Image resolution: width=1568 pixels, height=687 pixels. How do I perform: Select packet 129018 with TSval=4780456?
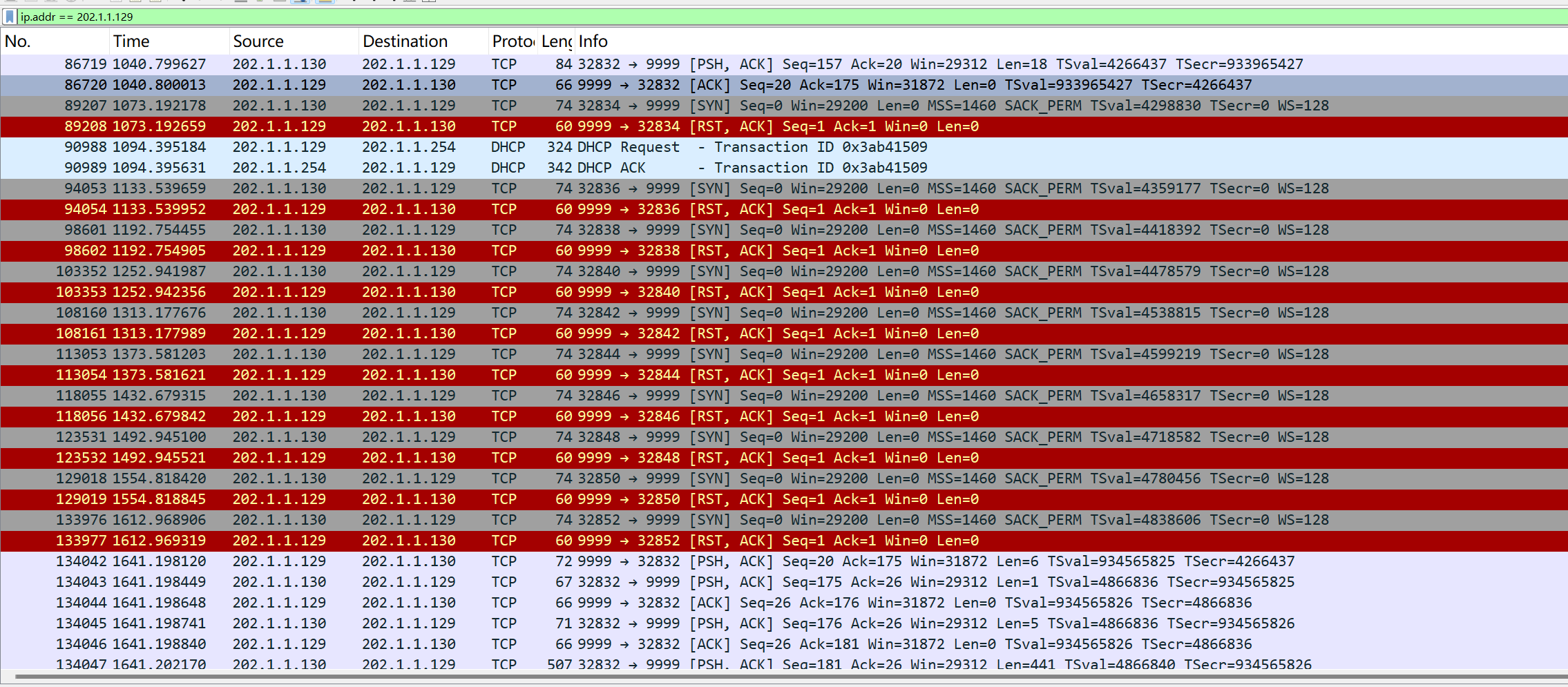click(x=784, y=478)
